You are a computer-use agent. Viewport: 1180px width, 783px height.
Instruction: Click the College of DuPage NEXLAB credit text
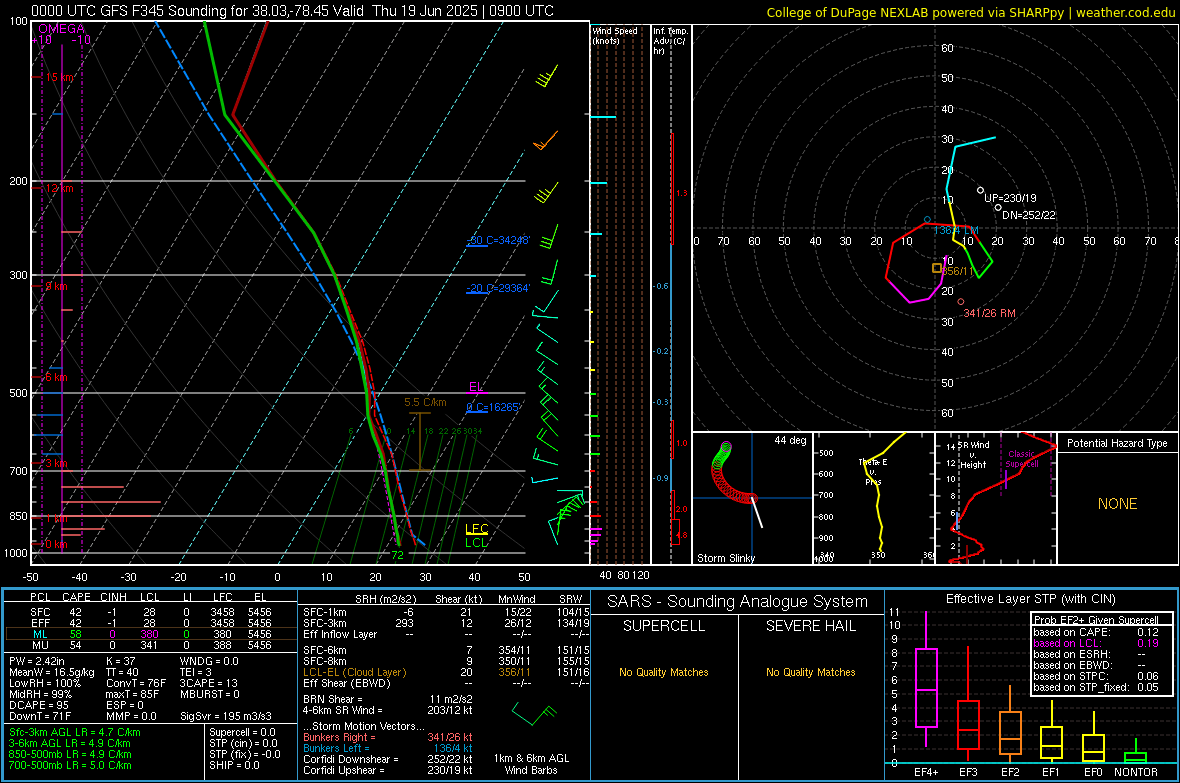click(x=970, y=12)
